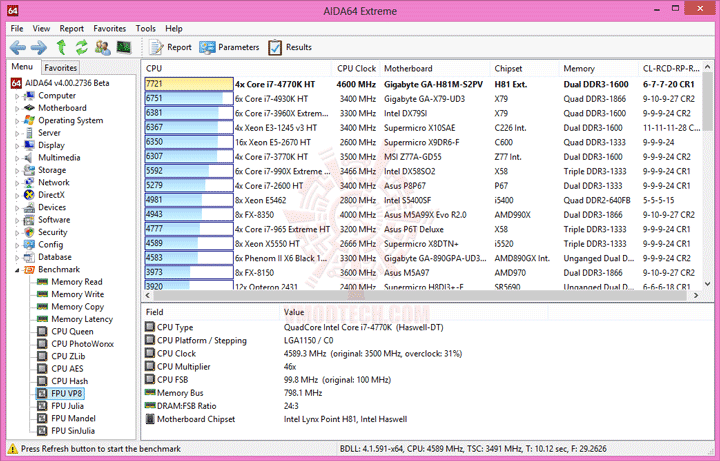Expand the Motherboard tree node
The image size is (720, 461).
(x=17, y=108)
